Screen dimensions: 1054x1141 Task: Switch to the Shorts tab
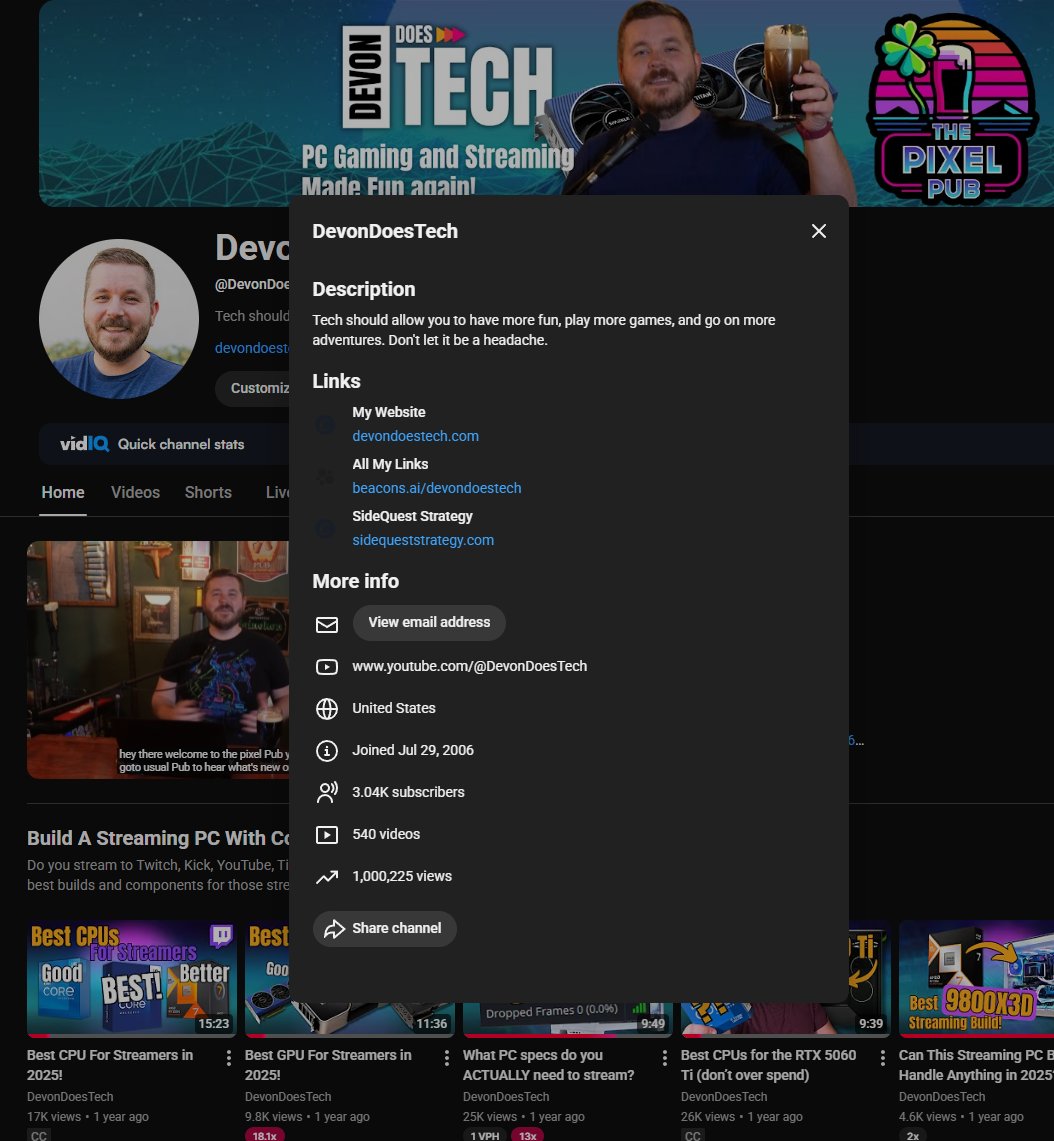208,493
